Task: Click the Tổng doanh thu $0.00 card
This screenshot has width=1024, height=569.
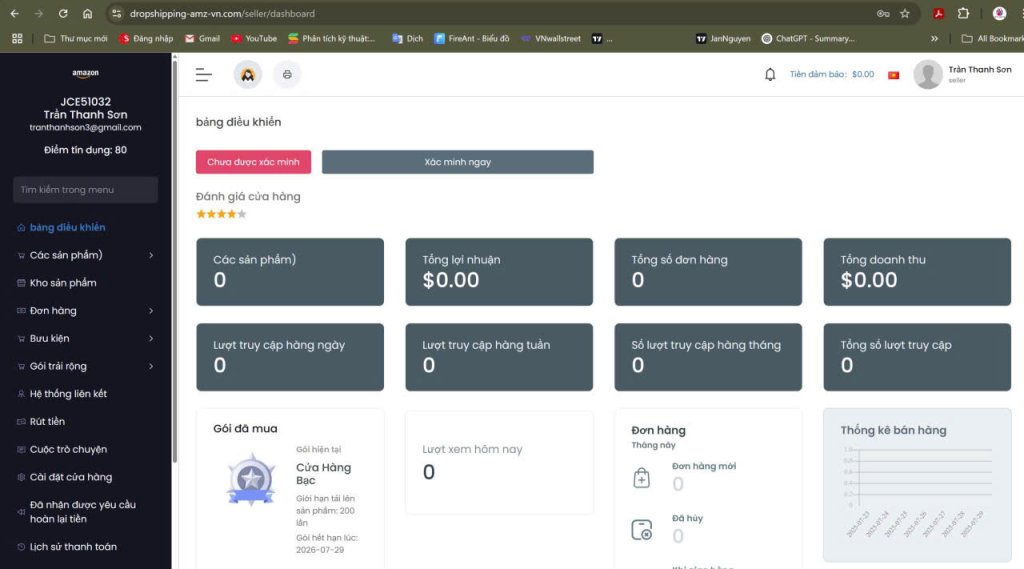Action: [x=917, y=272]
